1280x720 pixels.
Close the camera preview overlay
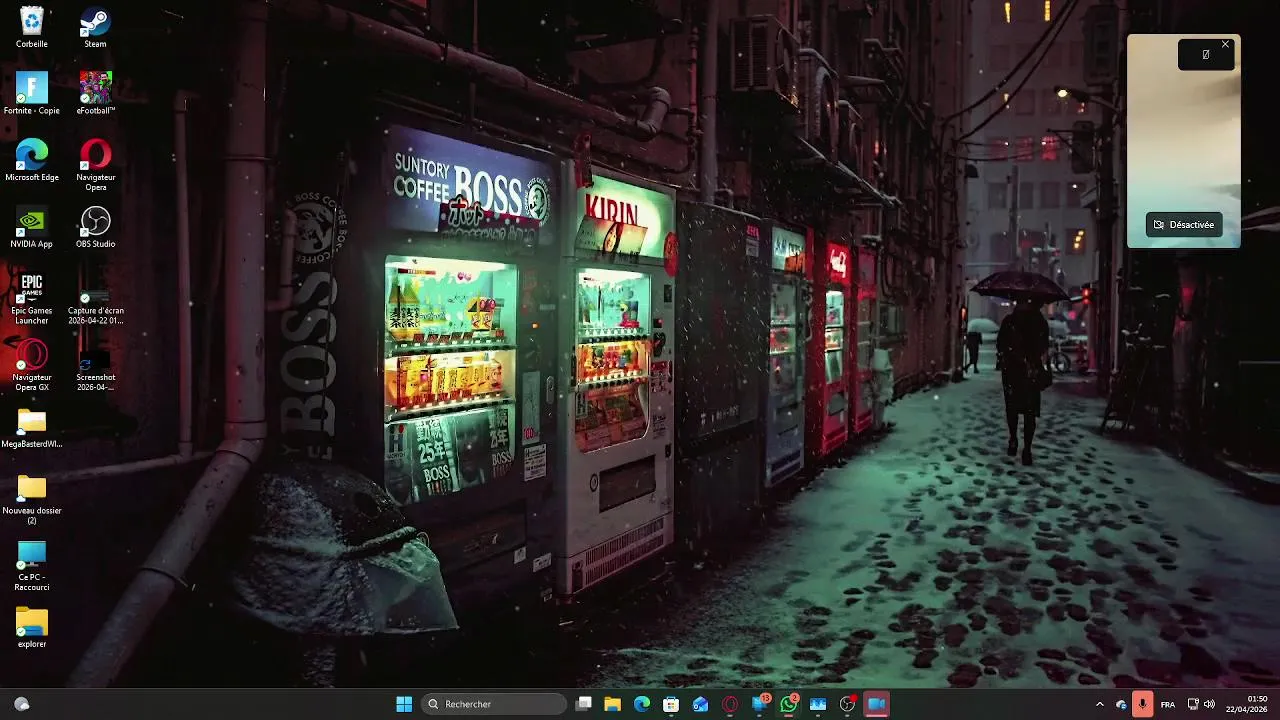click(1225, 44)
